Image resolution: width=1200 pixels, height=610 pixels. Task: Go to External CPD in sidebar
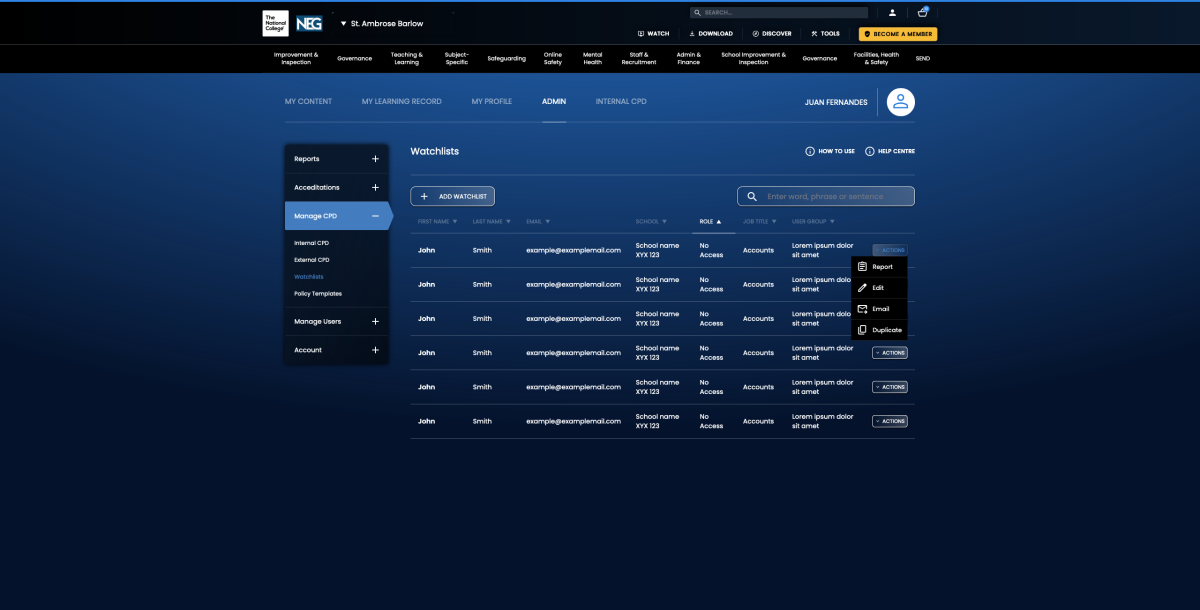click(312, 260)
